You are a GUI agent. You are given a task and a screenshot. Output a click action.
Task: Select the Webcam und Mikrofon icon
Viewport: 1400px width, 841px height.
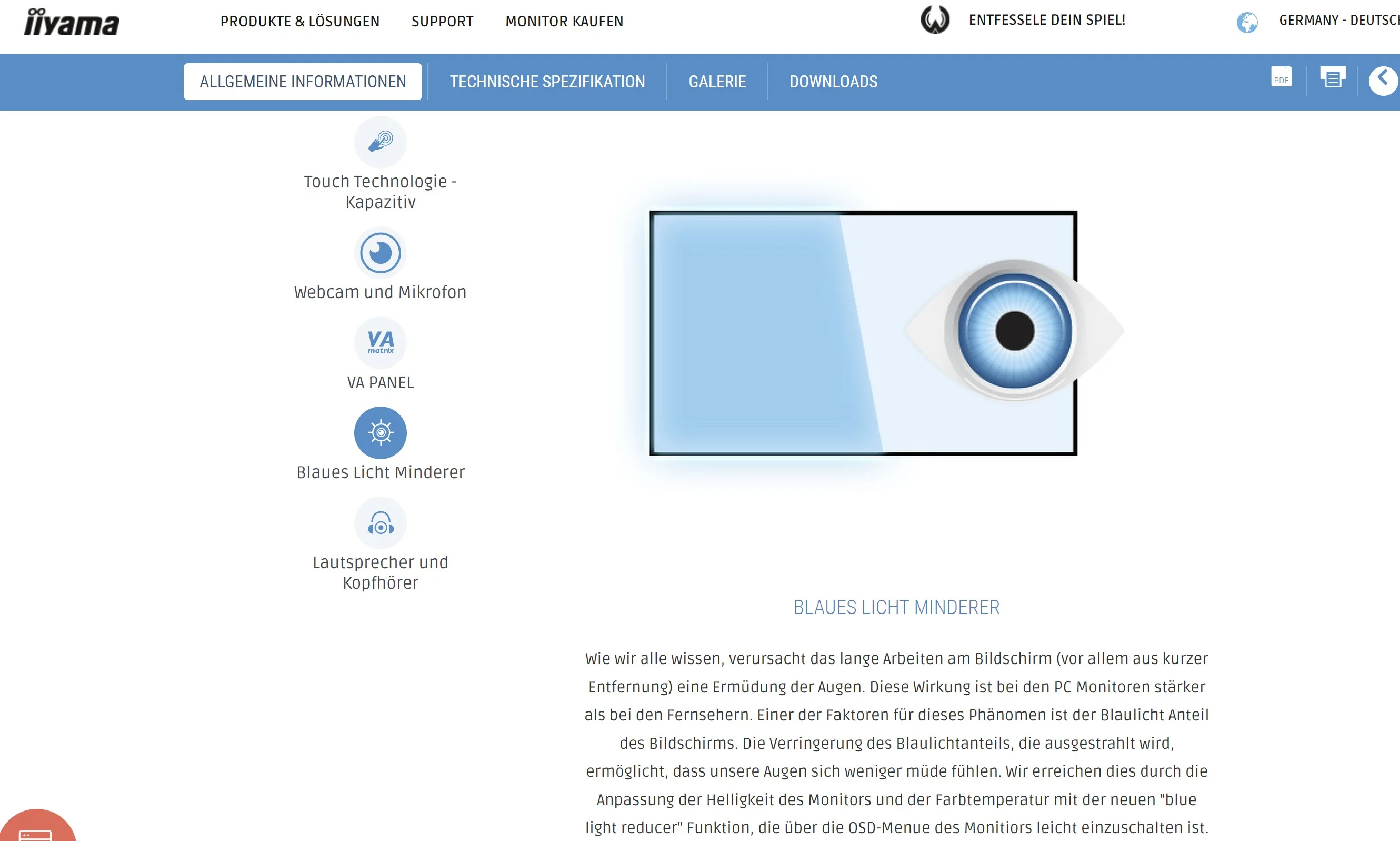point(381,253)
